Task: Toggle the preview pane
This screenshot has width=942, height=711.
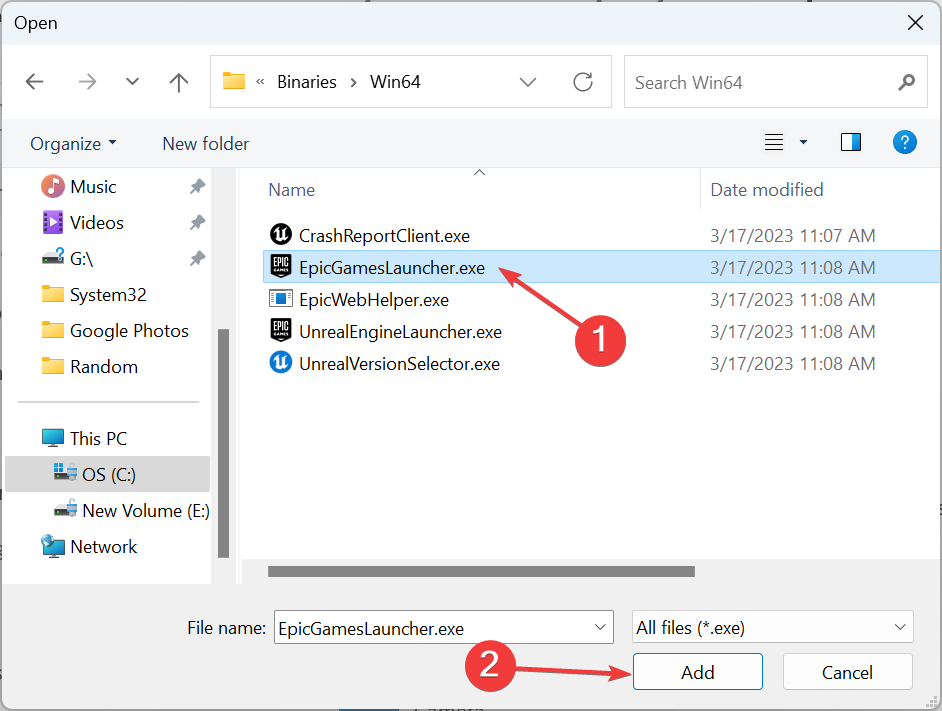Action: tap(851, 142)
